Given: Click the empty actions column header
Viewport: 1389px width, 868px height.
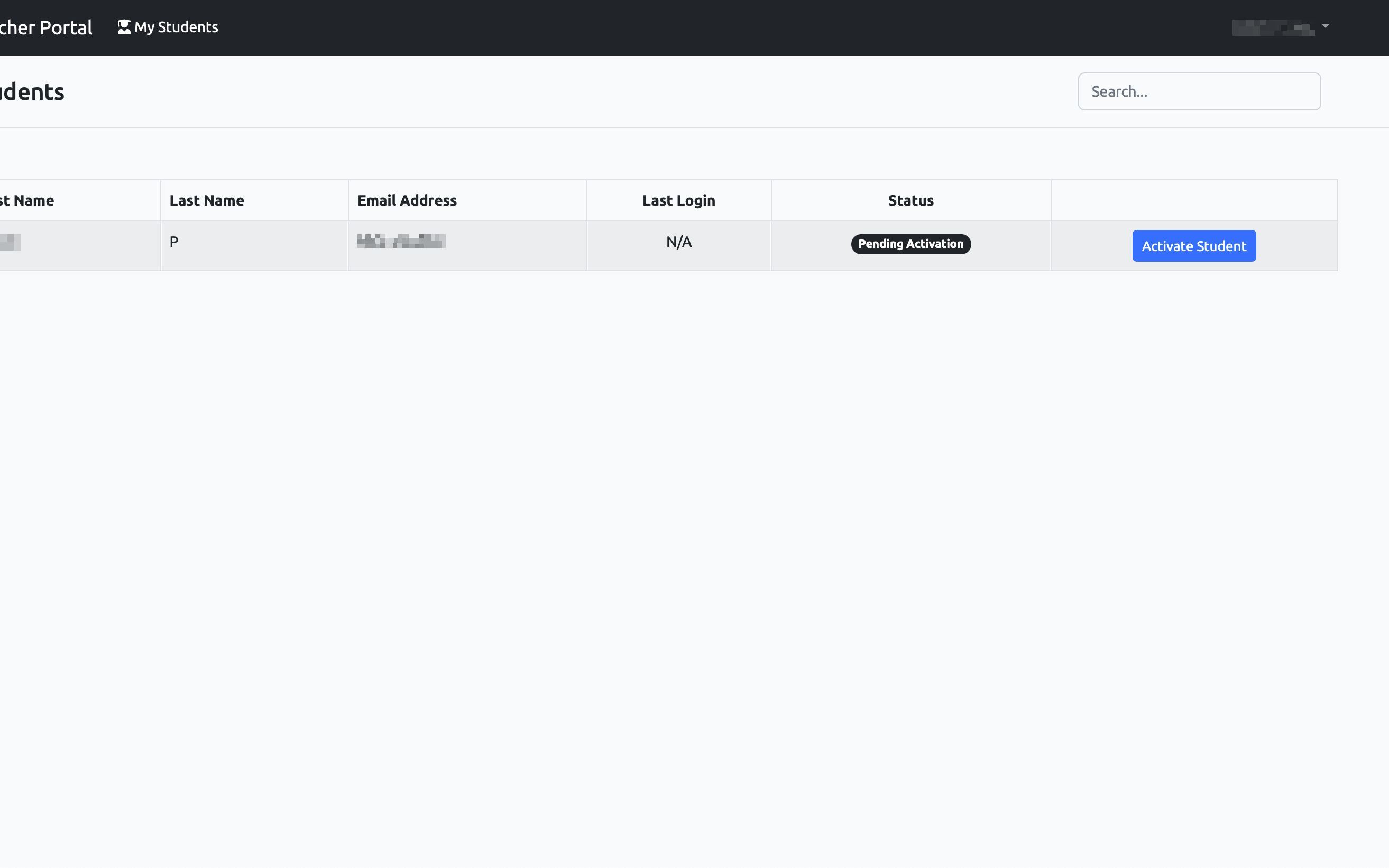Looking at the screenshot, I should tap(1194, 200).
